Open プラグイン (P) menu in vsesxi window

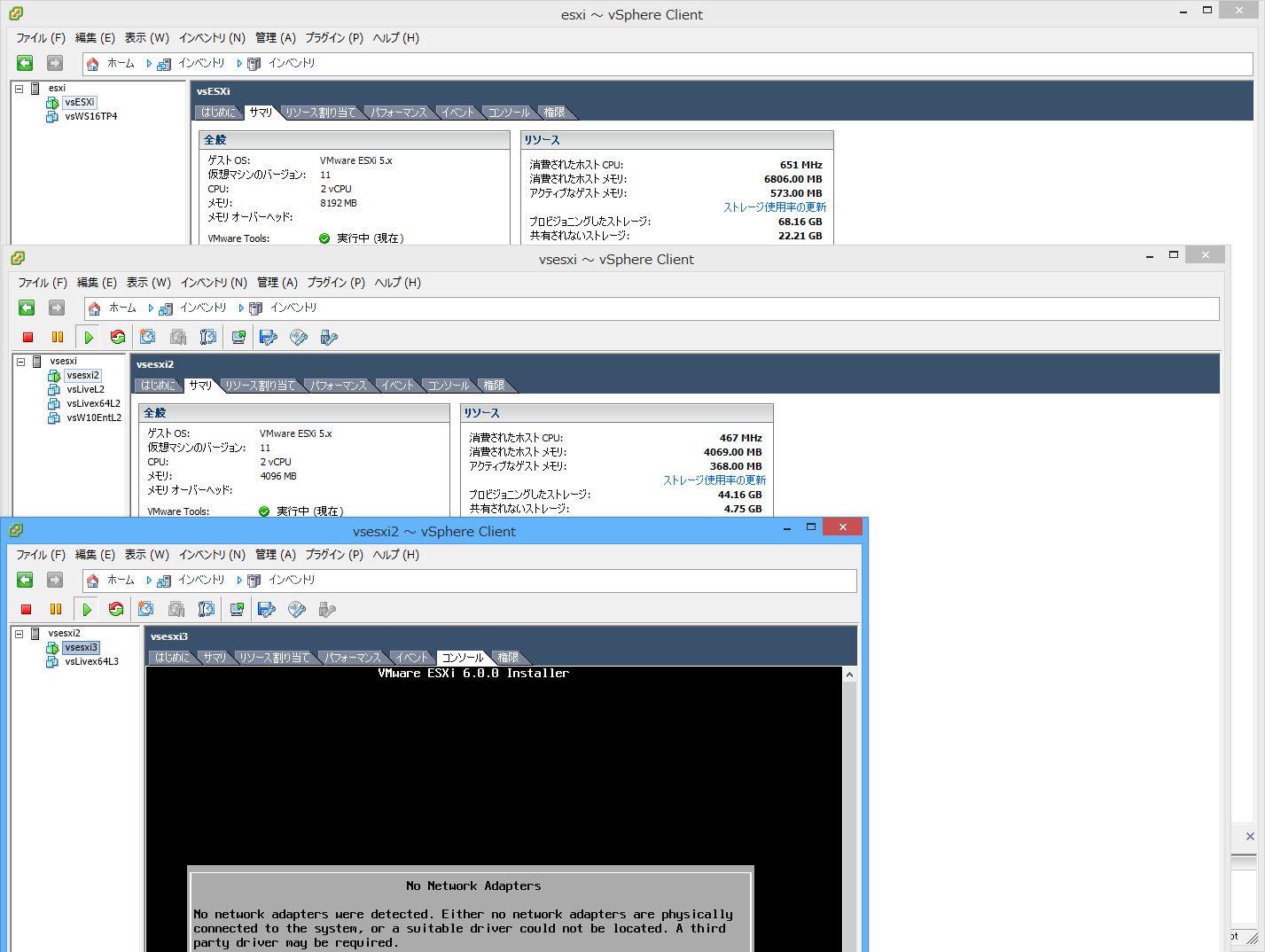336,283
